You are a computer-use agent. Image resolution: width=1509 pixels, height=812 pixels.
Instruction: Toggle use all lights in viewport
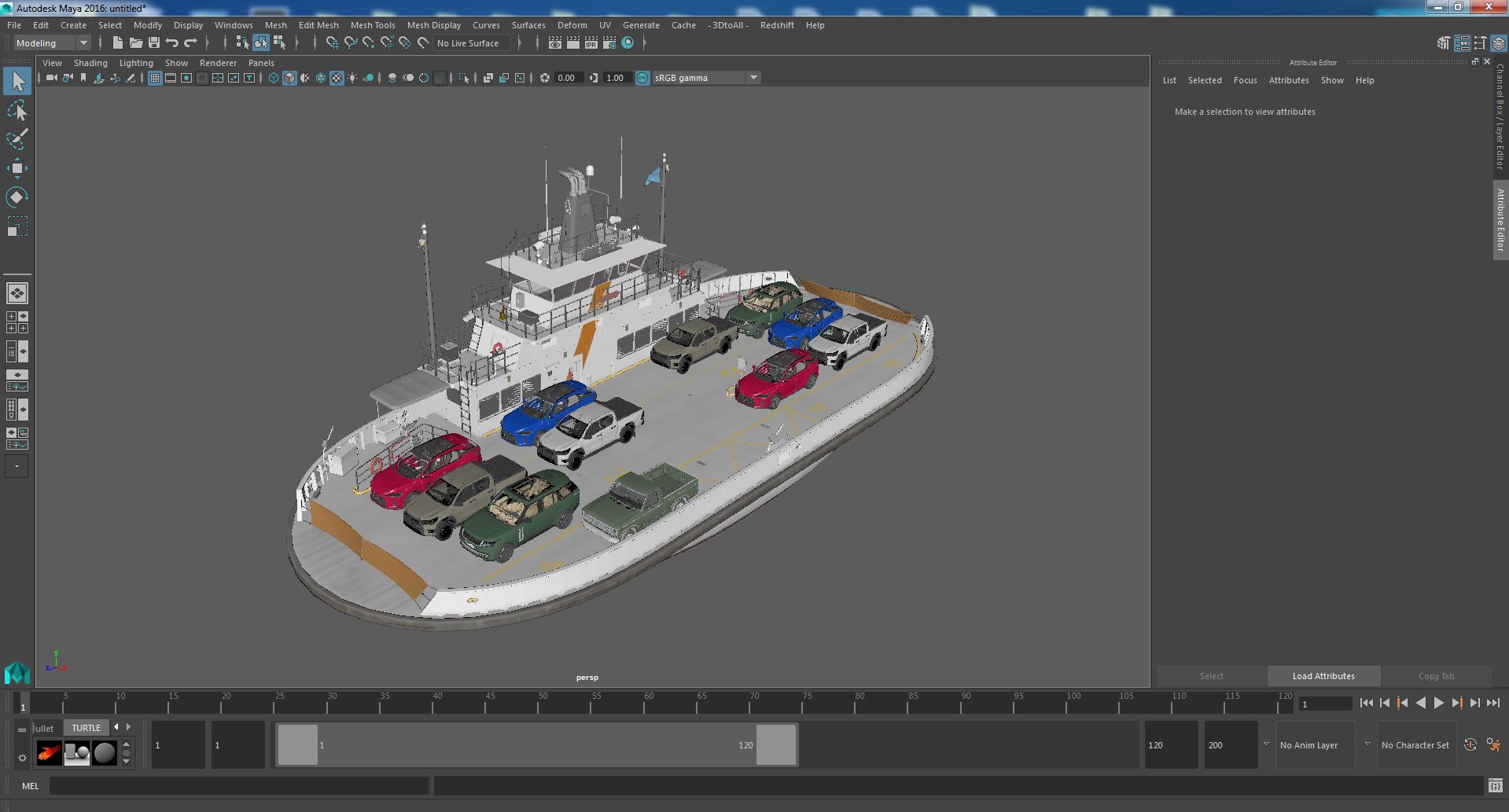tap(352, 78)
